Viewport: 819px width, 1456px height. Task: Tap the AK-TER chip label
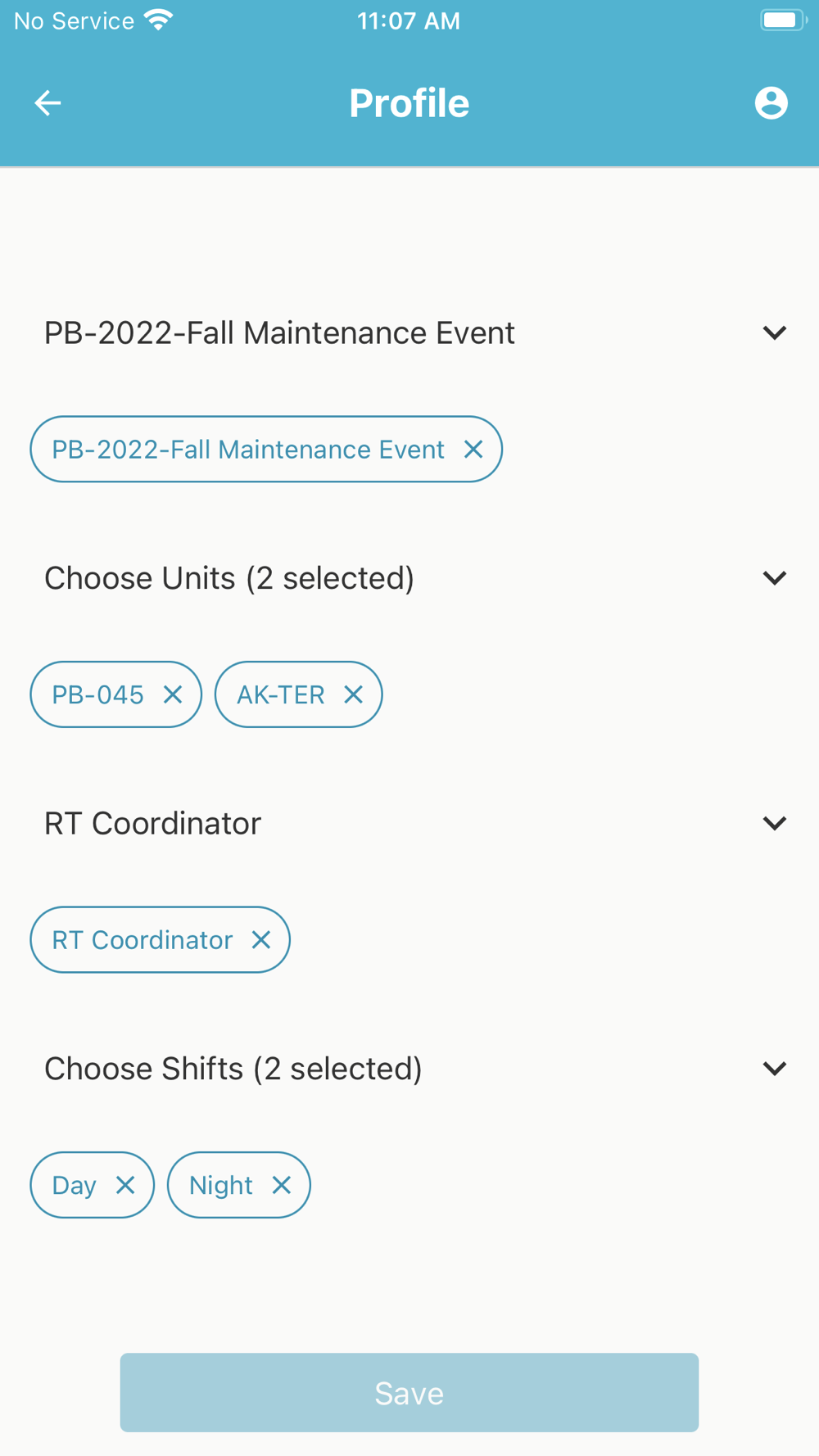coord(280,694)
